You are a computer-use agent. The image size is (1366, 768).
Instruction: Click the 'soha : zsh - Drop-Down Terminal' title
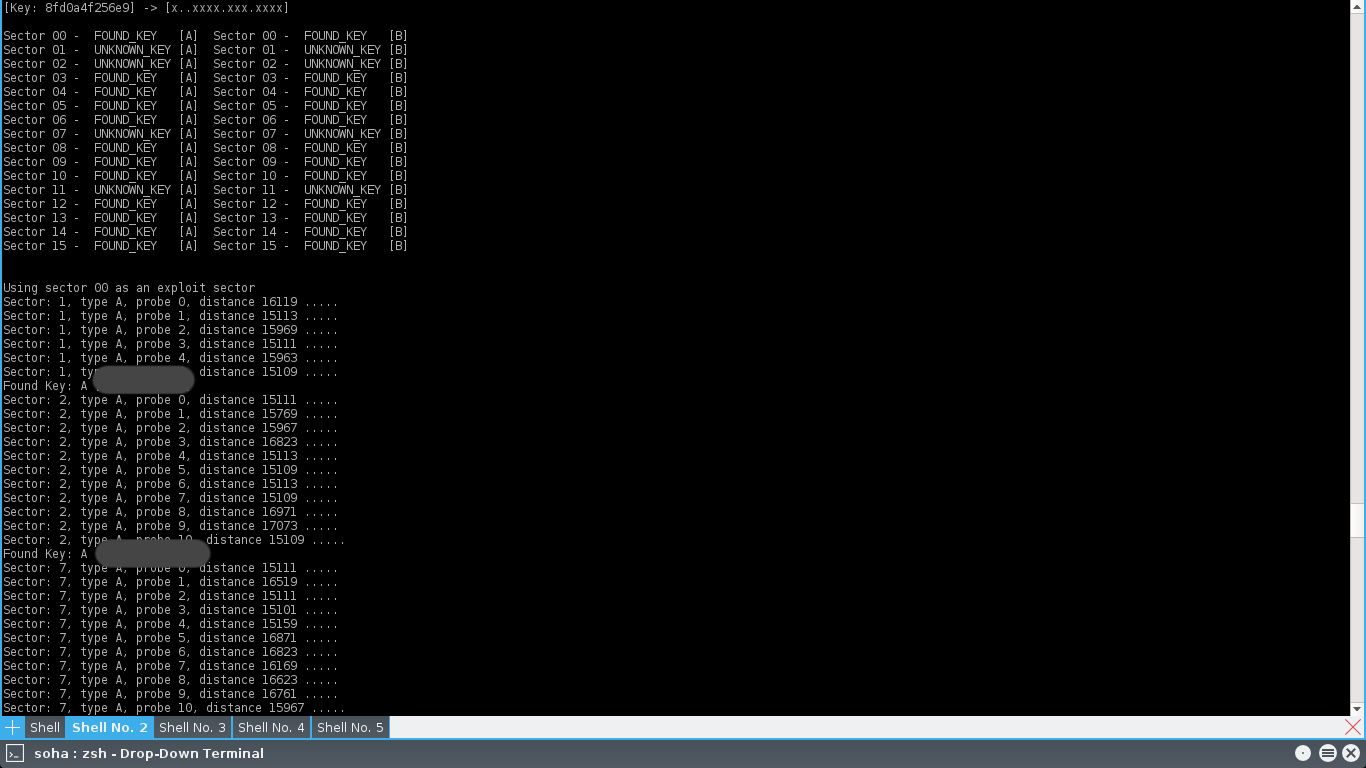[149, 753]
